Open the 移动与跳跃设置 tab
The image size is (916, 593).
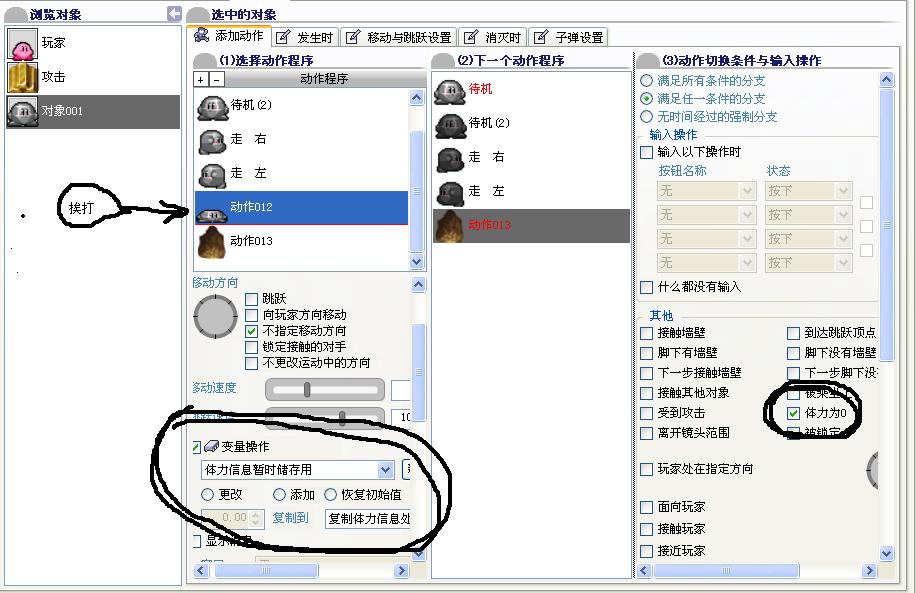[x=399, y=37]
